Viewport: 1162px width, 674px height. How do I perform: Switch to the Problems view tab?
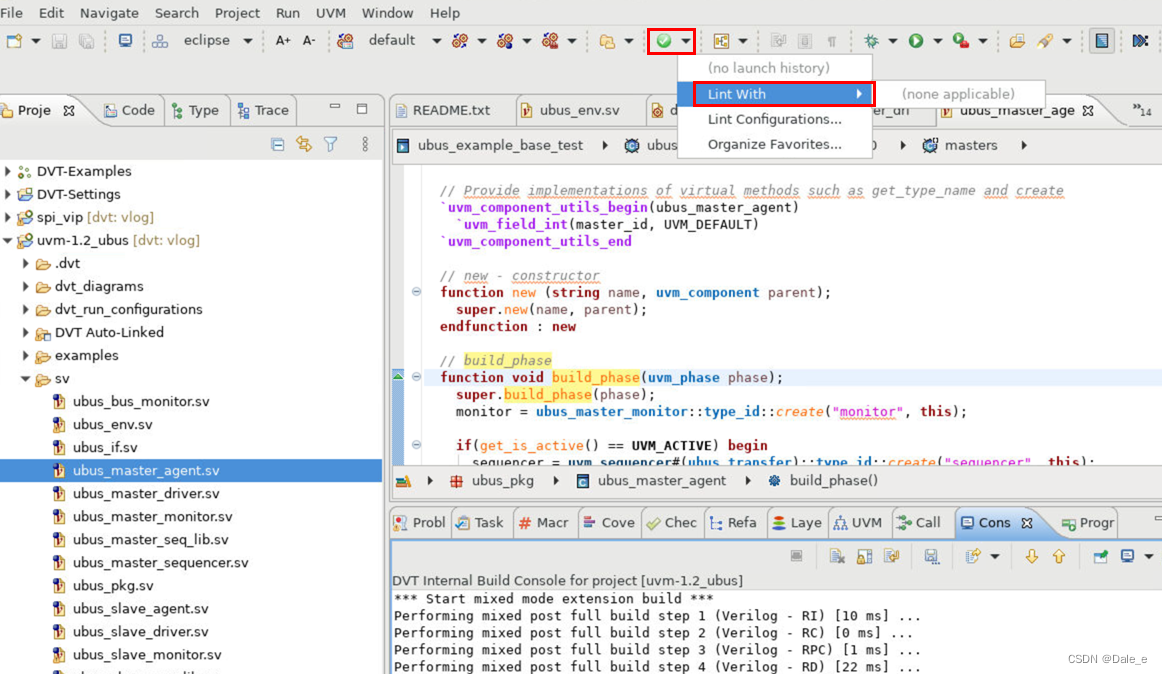419,523
